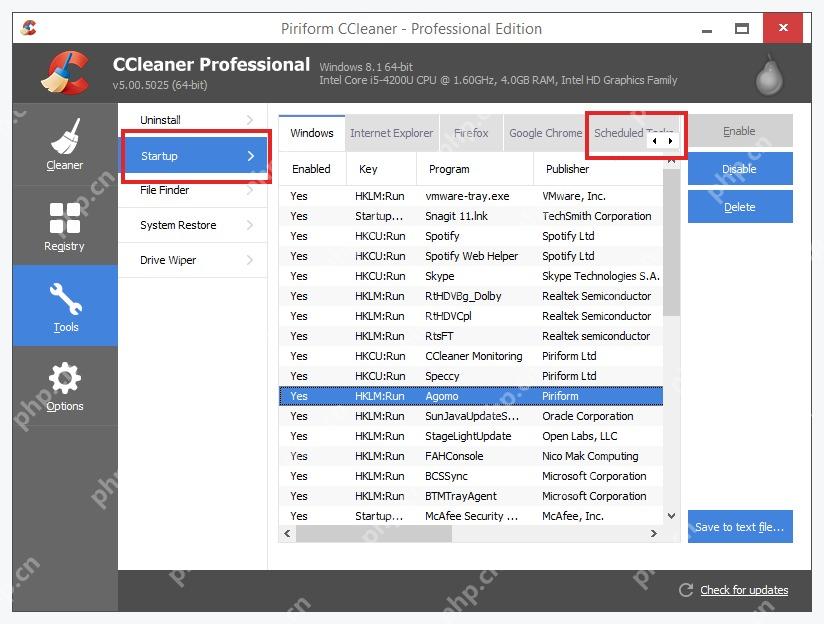Click the chevron next to System Restore
The image size is (824, 624).
point(250,225)
